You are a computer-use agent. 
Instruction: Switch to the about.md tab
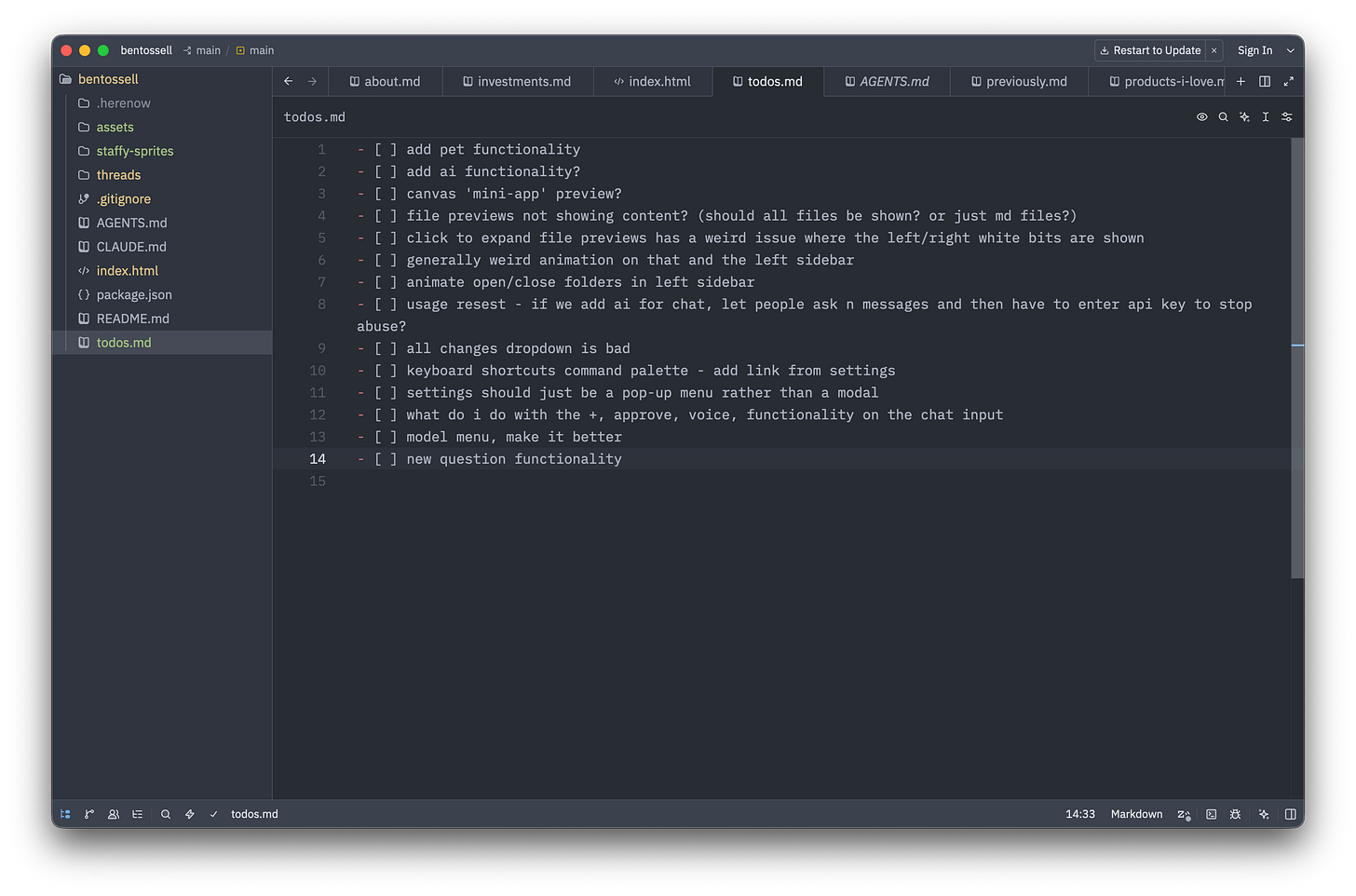pyautogui.click(x=385, y=82)
